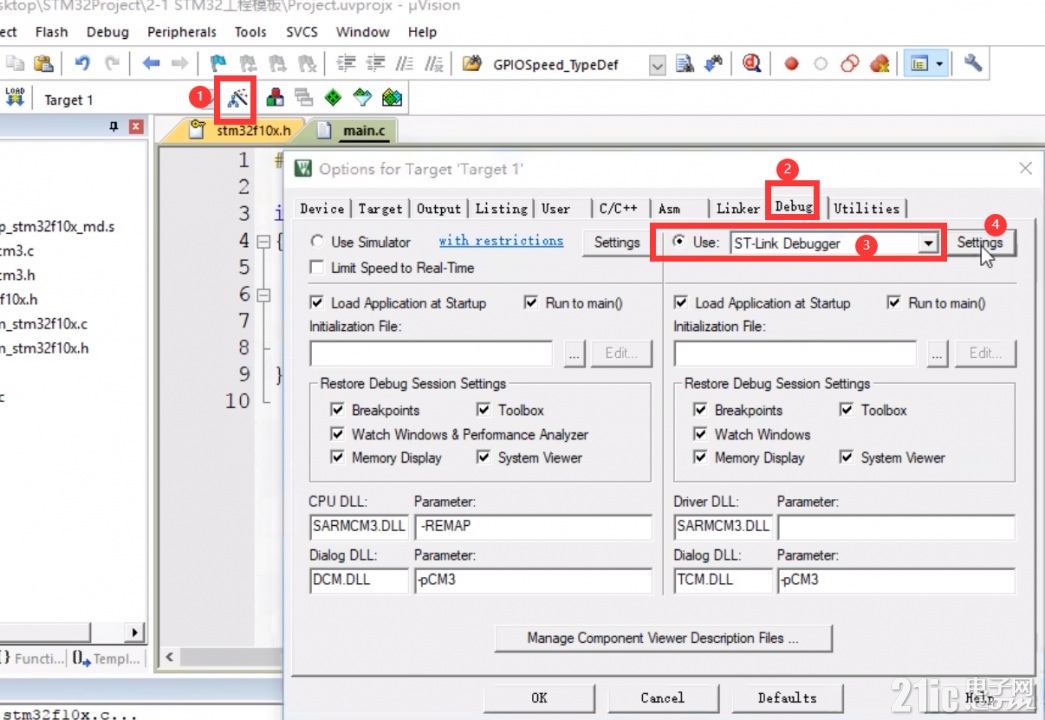The image size is (1045, 720).
Task: Select p_stm32f10x_md.s in the project tree
Action: coord(57,227)
